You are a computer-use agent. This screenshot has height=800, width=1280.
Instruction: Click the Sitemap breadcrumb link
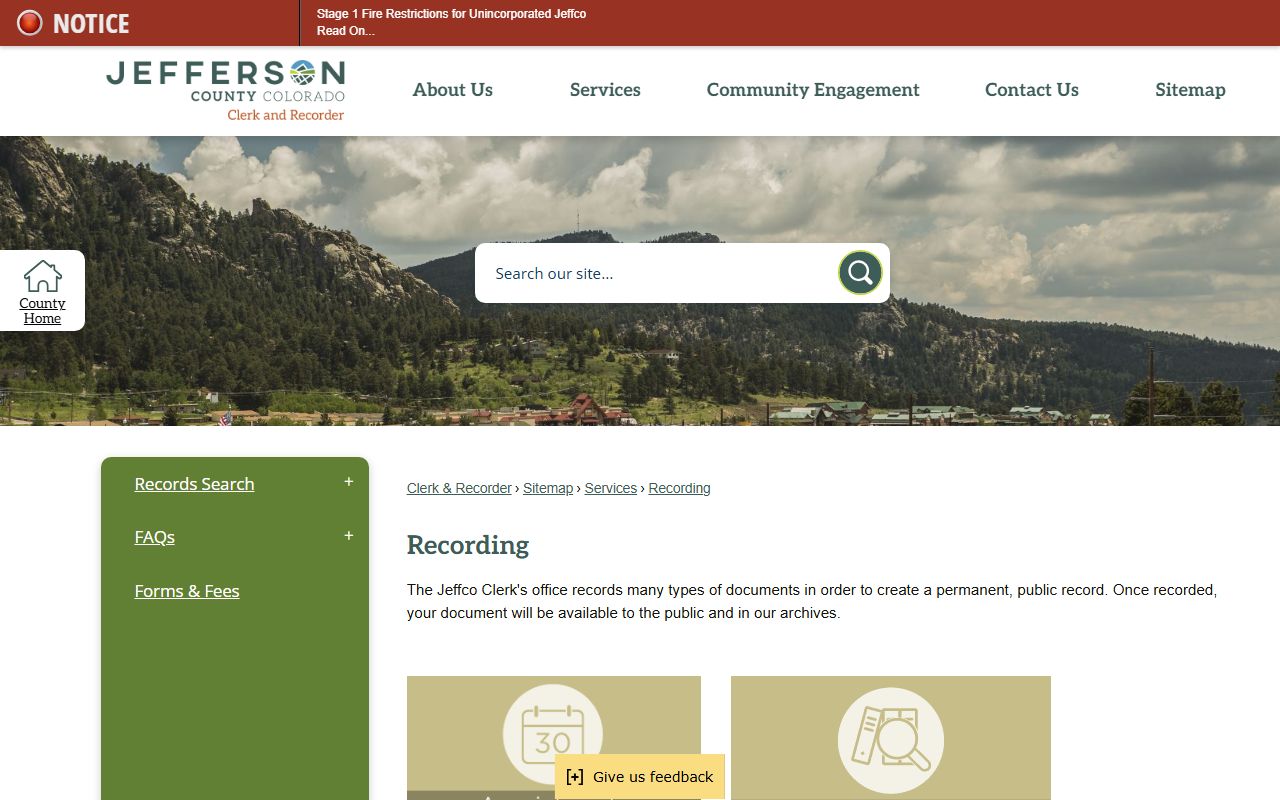(x=548, y=488)
